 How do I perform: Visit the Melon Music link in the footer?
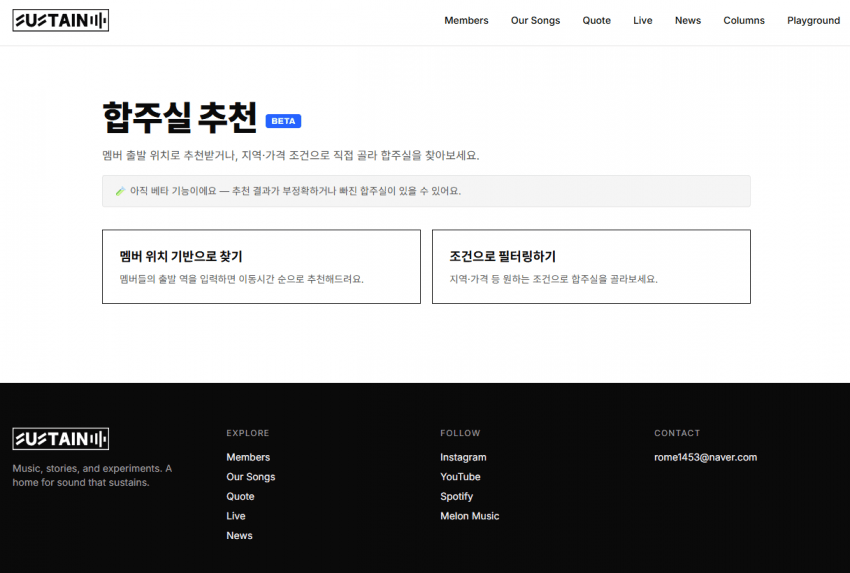(x=469, y=516)
